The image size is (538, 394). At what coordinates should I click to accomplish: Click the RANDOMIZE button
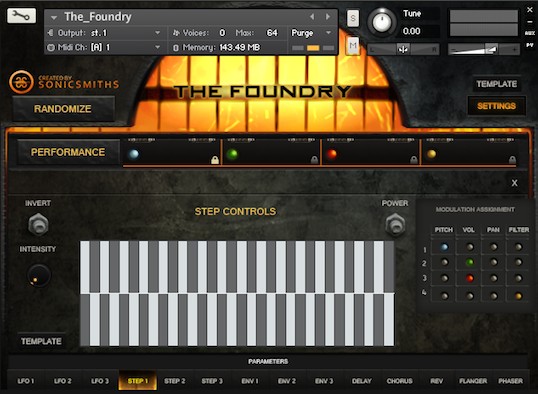(63, 109)
